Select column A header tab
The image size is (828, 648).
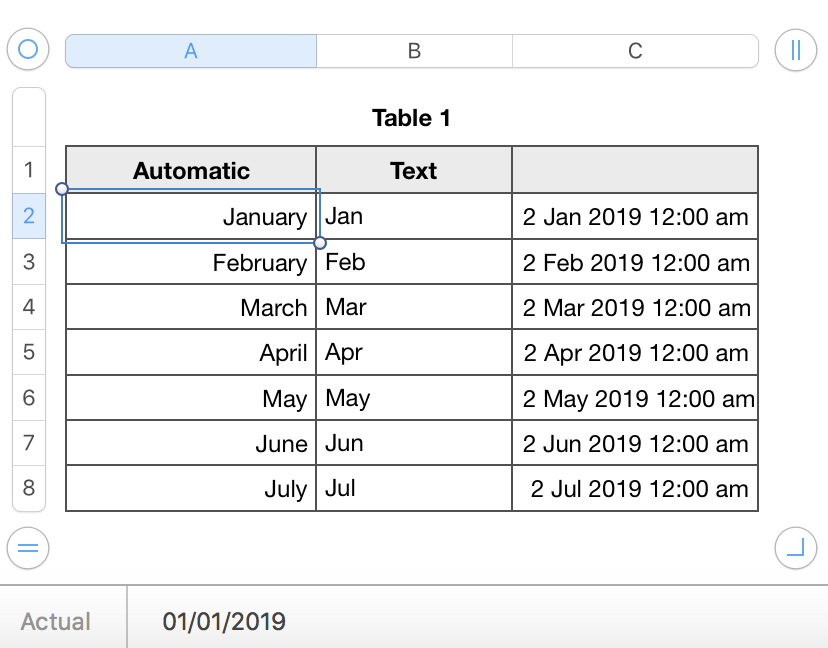[x=191, y=51]
